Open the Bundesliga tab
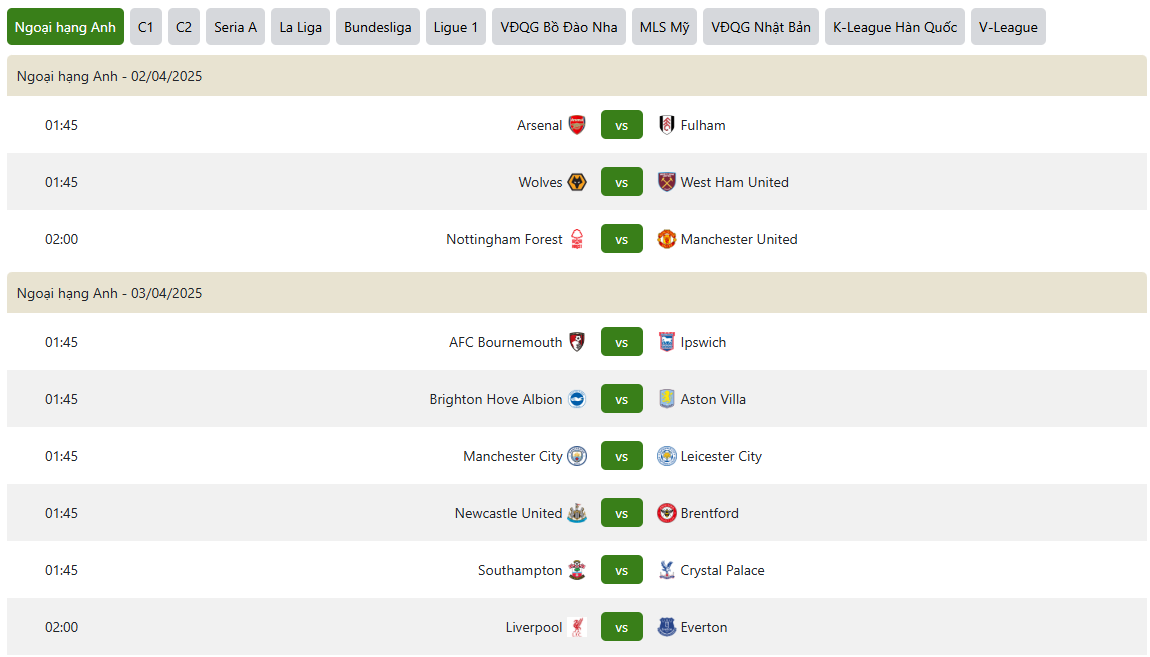 (378, 27)
